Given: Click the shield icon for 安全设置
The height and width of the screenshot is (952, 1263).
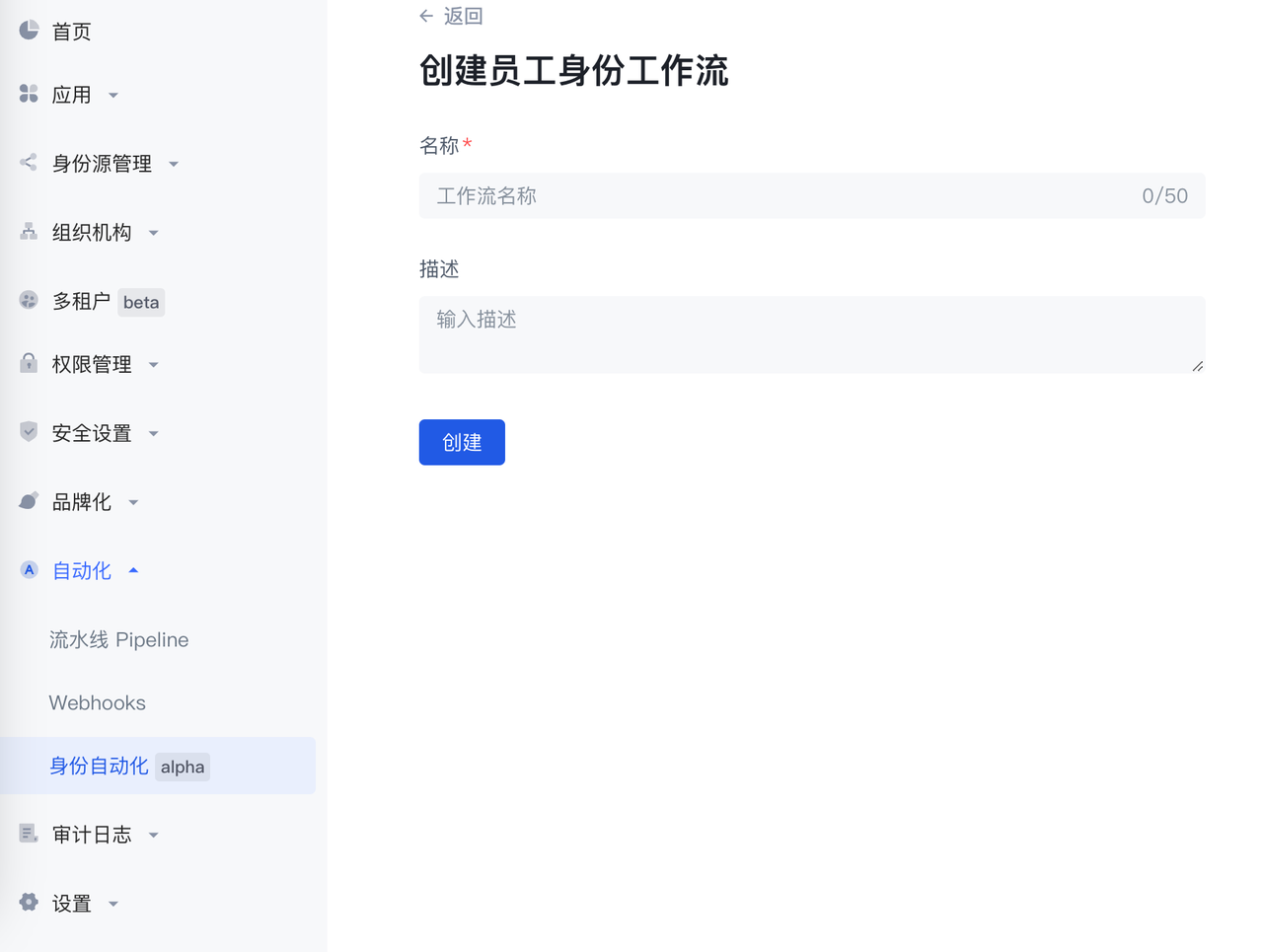Looking at the screenshot, I should 29,432.
